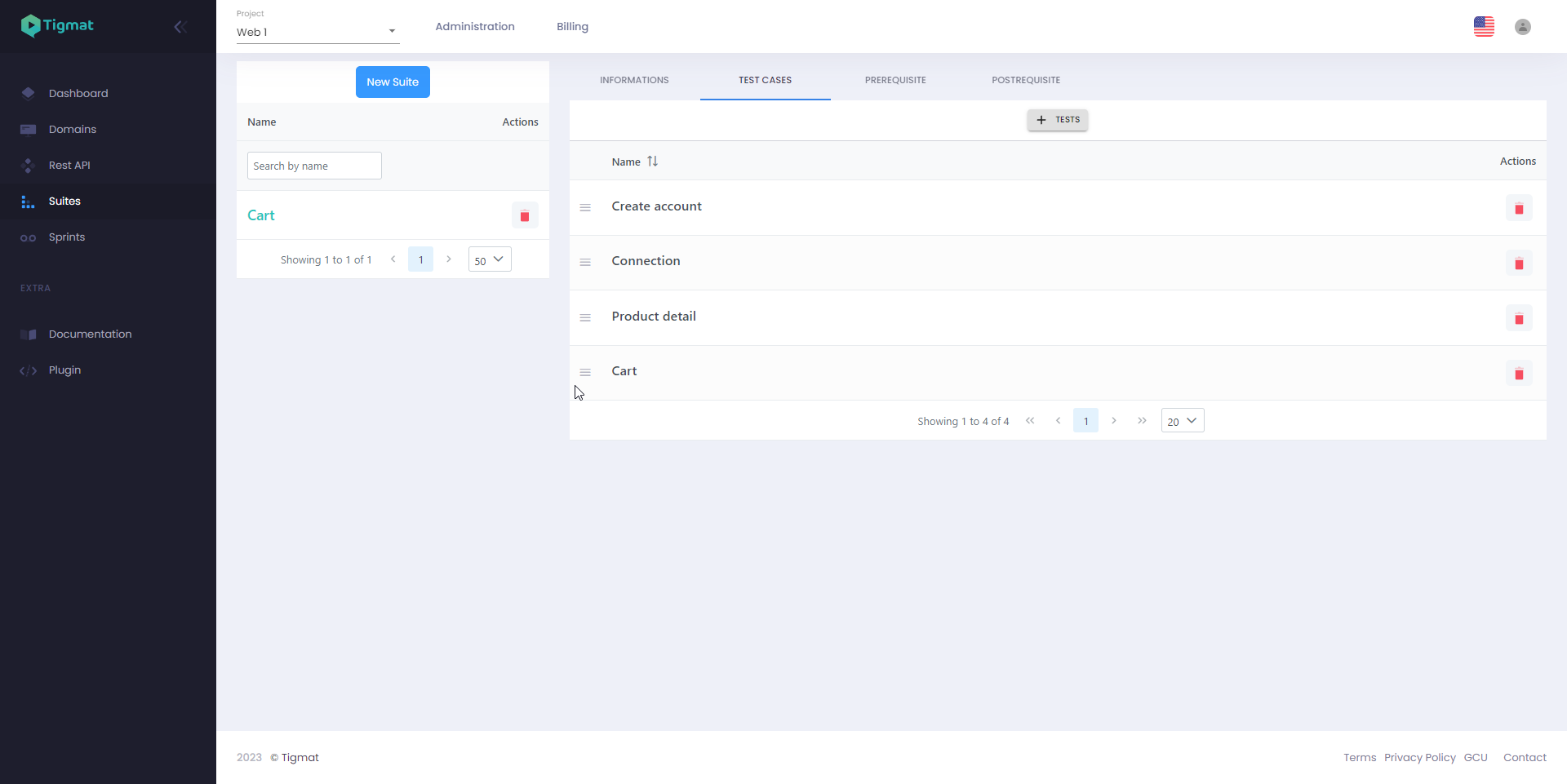This screenshot has width=1567, height=784.
Task: Click the Documentation sidebar icon
Action: tap(28, 334)
